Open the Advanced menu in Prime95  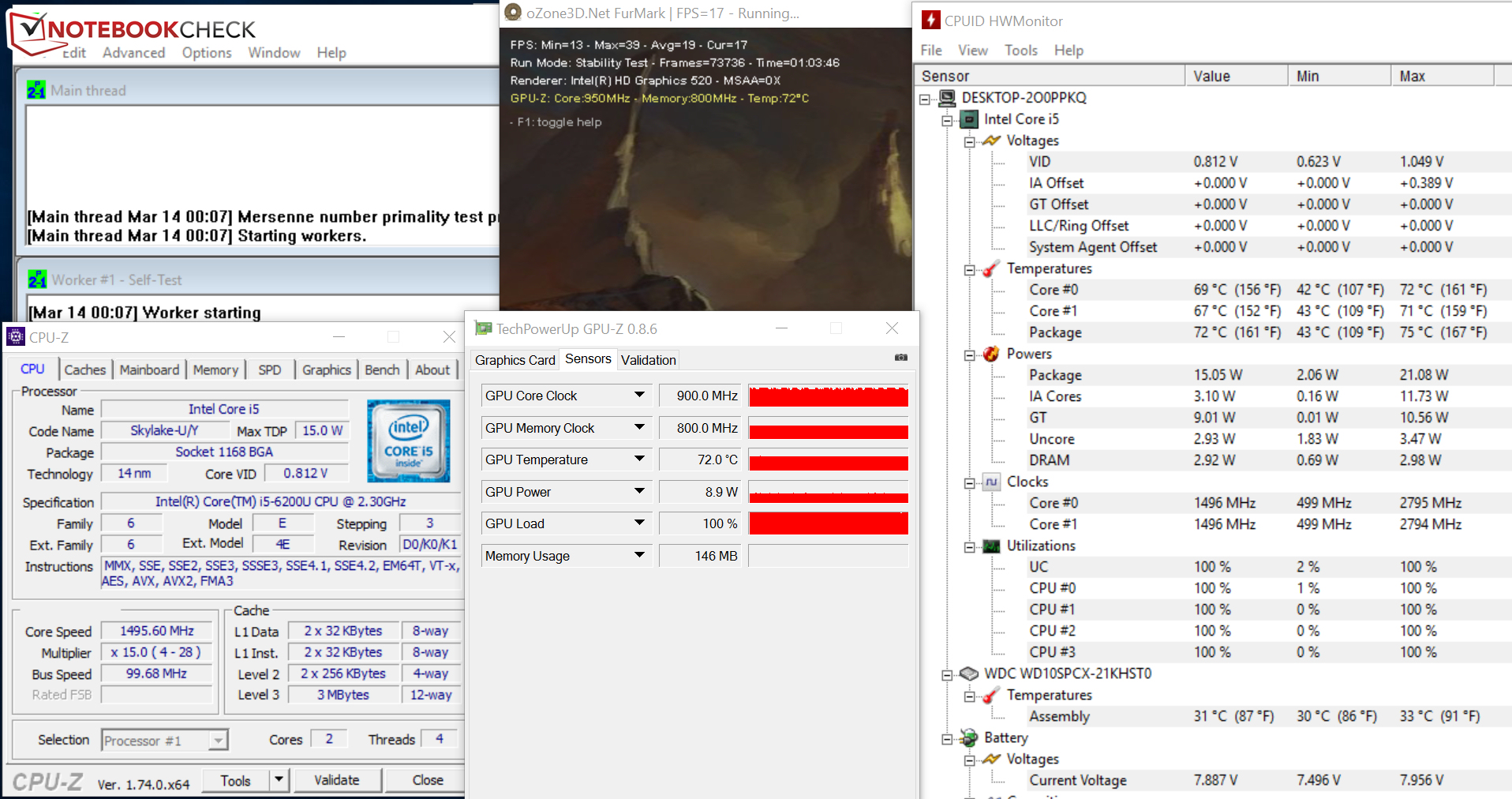point(134,52)
